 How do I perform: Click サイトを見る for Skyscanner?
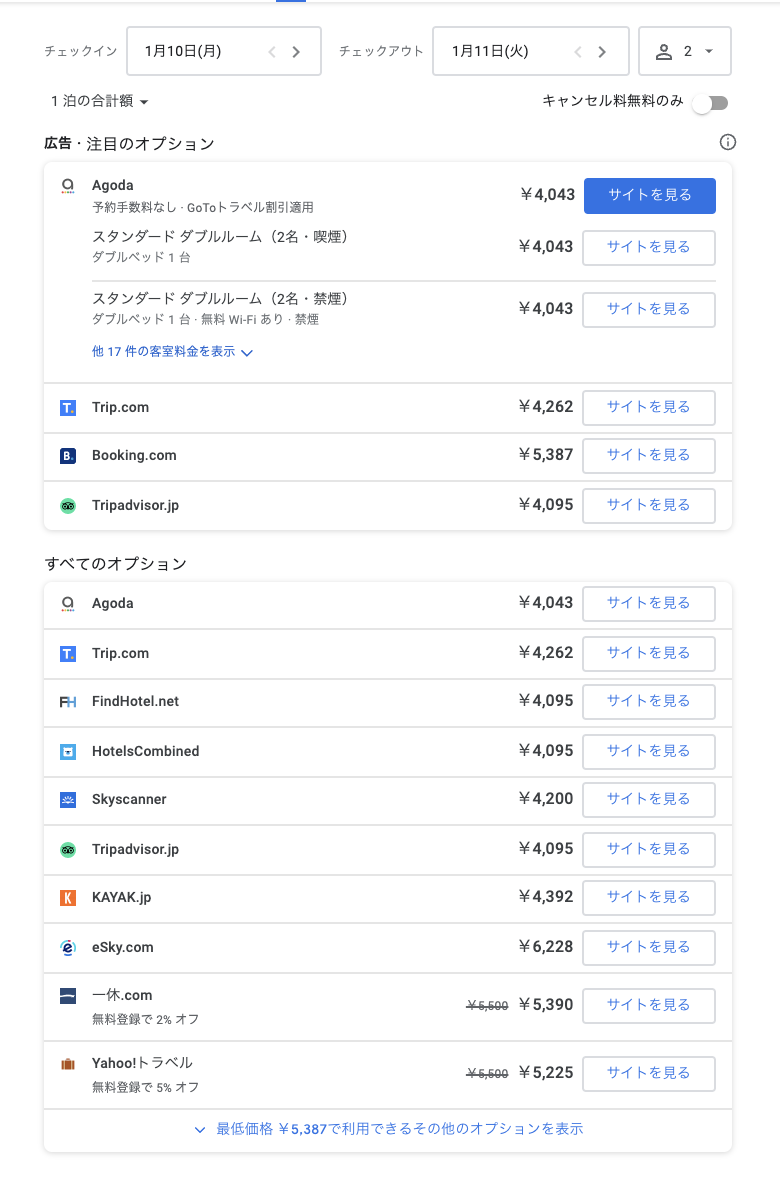649,799
